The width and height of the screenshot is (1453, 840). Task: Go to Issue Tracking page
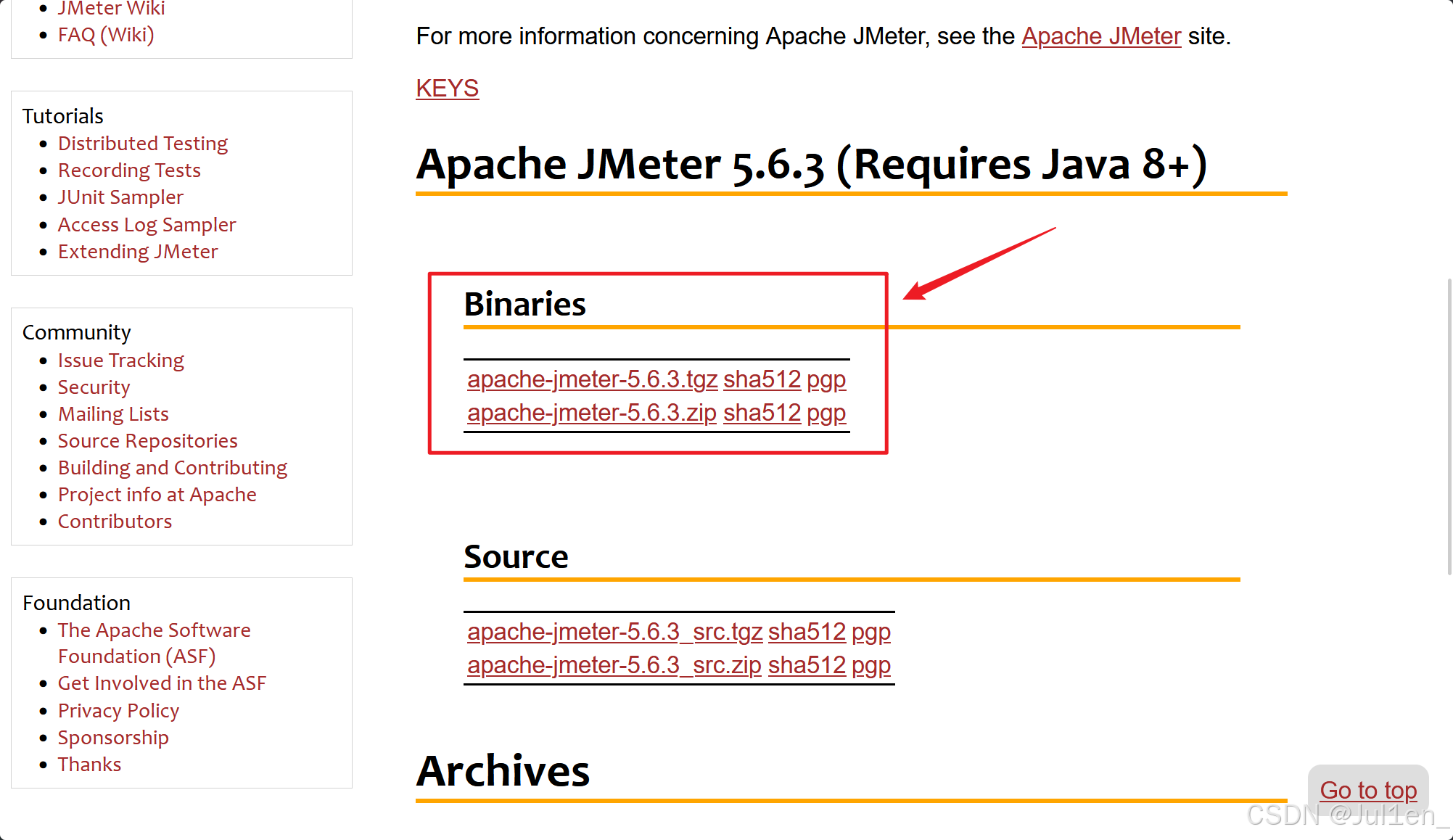121,361
